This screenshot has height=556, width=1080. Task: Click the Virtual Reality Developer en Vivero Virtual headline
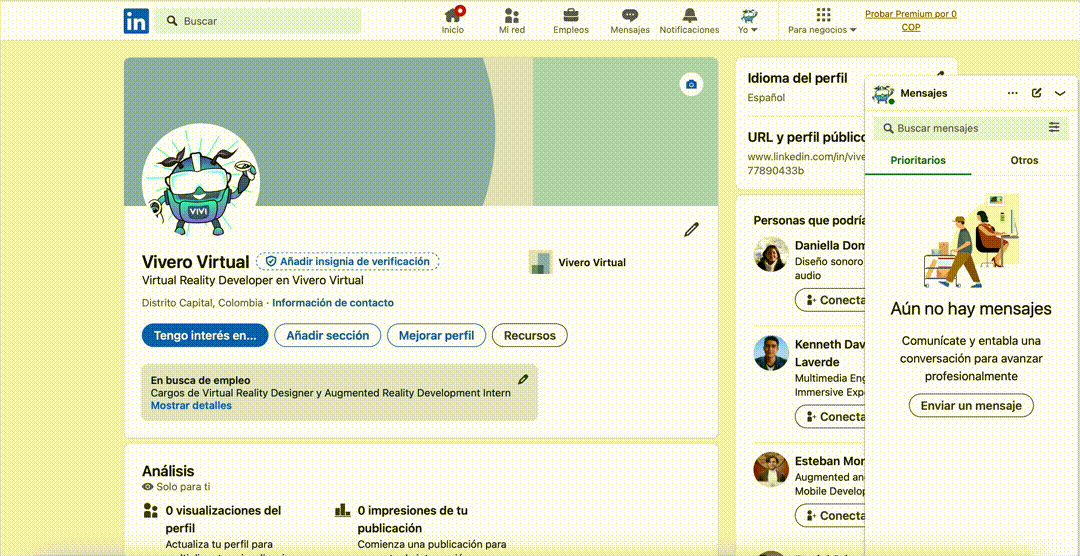(x=253, y=281)
